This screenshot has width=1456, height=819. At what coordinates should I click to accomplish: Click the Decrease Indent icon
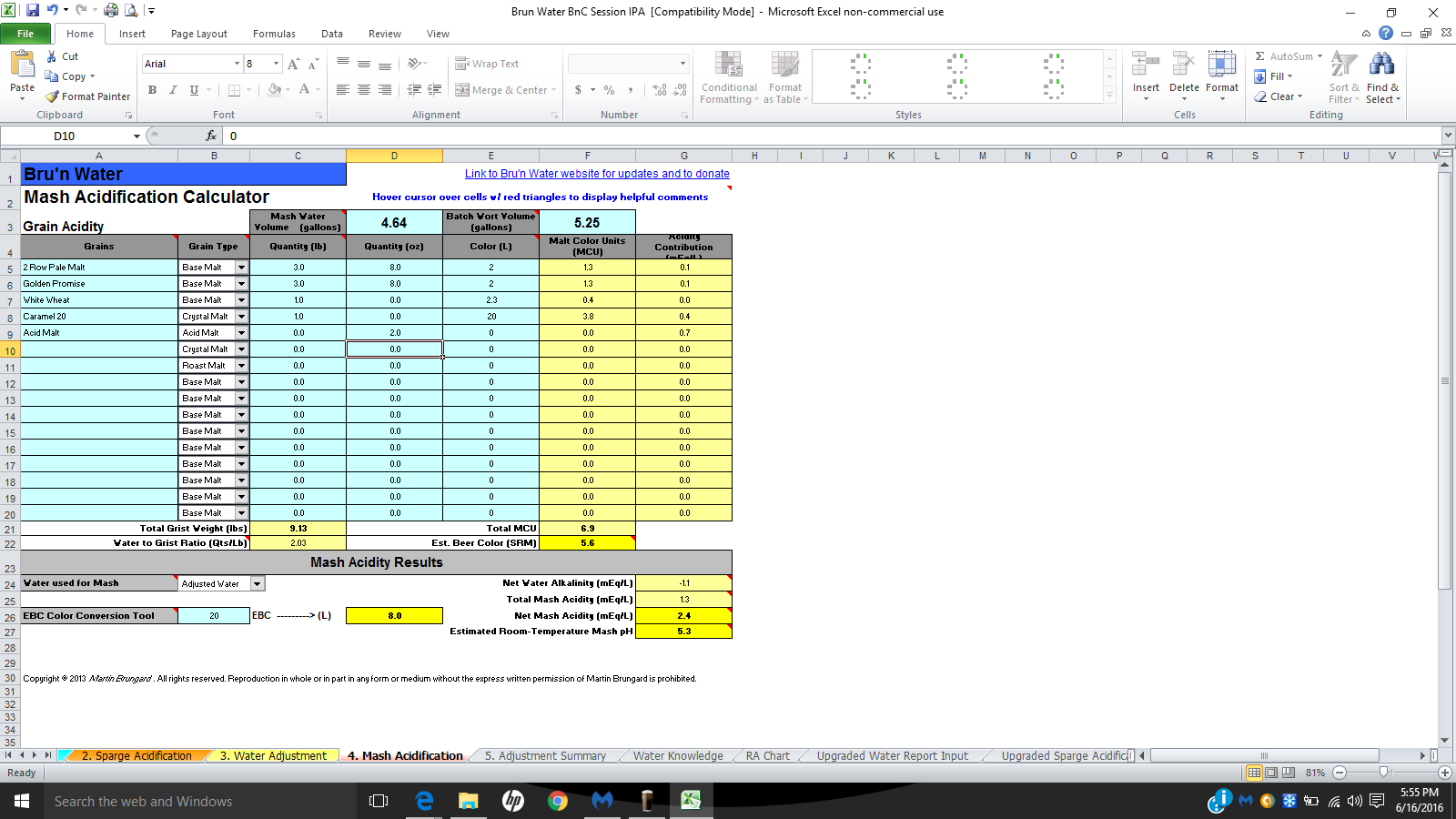[x=414, y=90]
